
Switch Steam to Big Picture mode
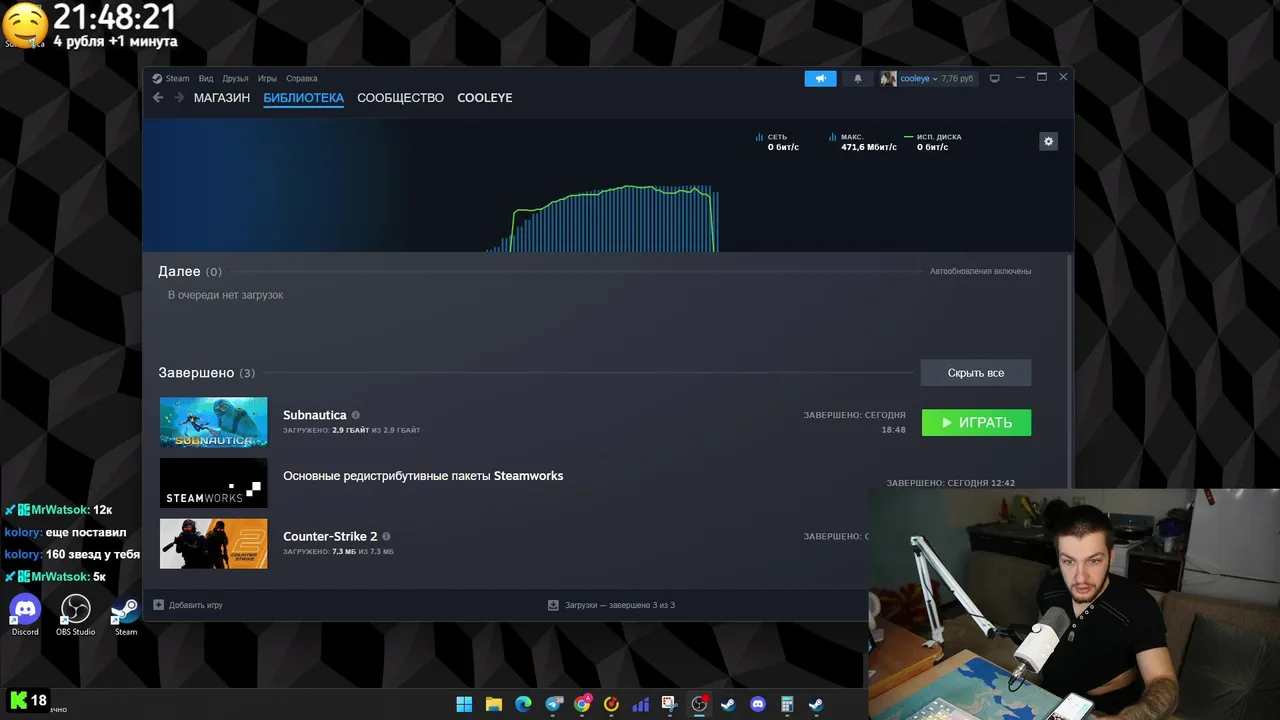pos(994,78)
